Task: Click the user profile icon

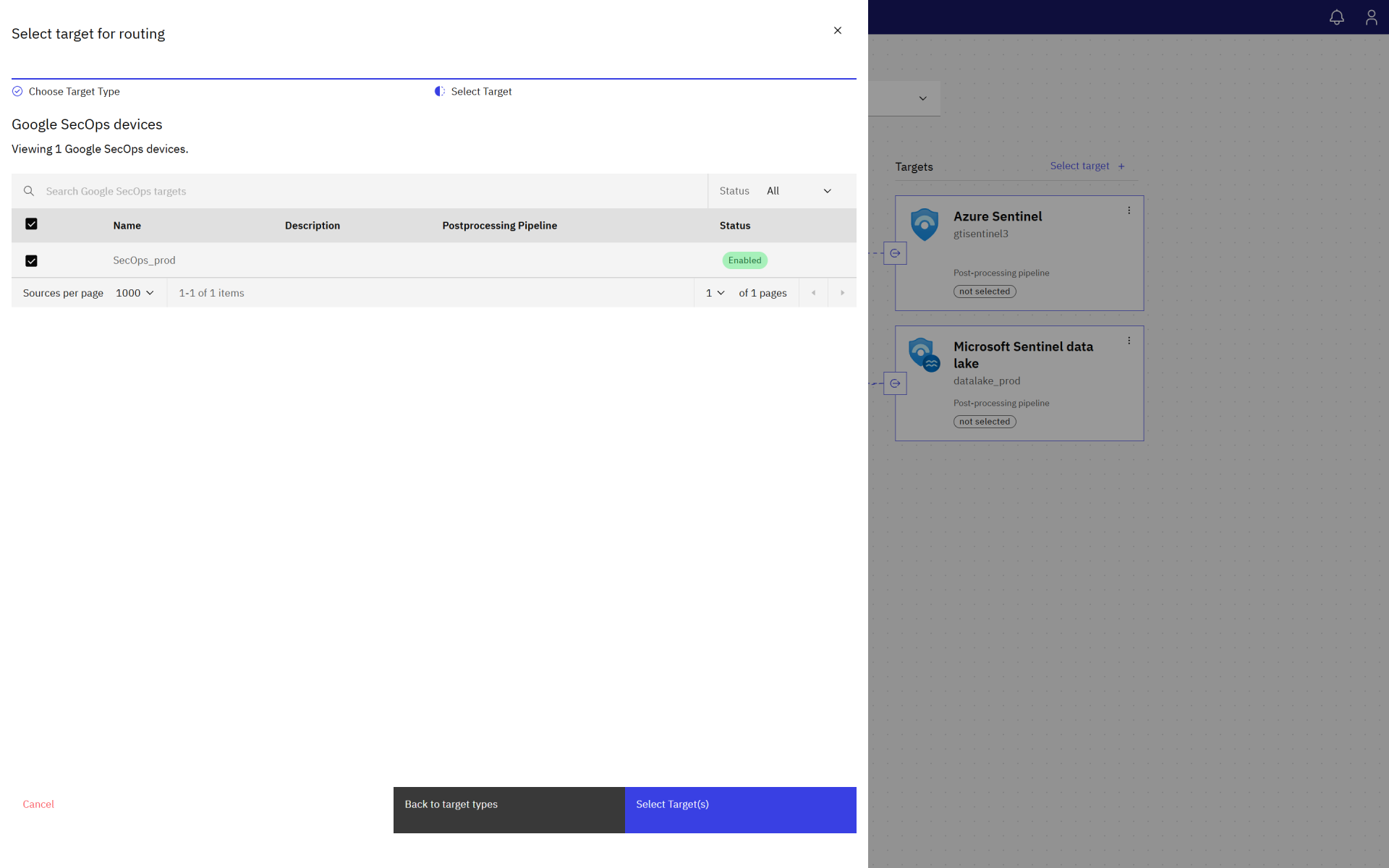Action: [x=1372, y=17]
